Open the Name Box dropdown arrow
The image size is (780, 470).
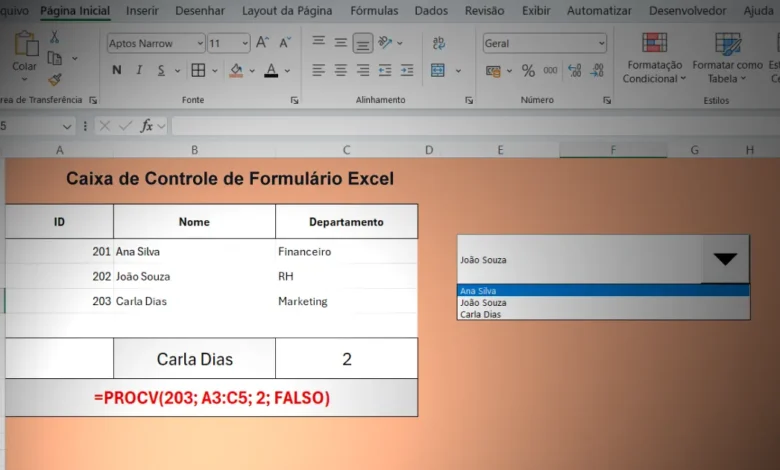pyautogui.click(x=67, y=127)
